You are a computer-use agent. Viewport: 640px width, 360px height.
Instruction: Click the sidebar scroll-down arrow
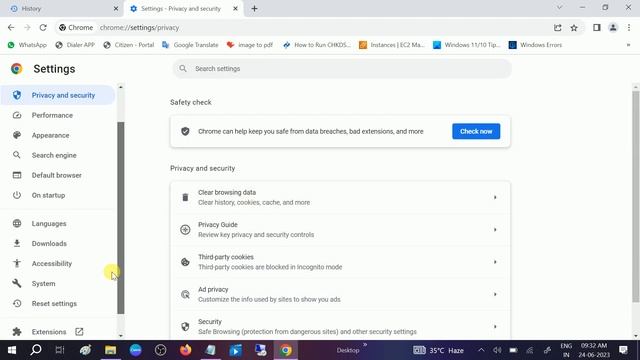click(121, 336)
